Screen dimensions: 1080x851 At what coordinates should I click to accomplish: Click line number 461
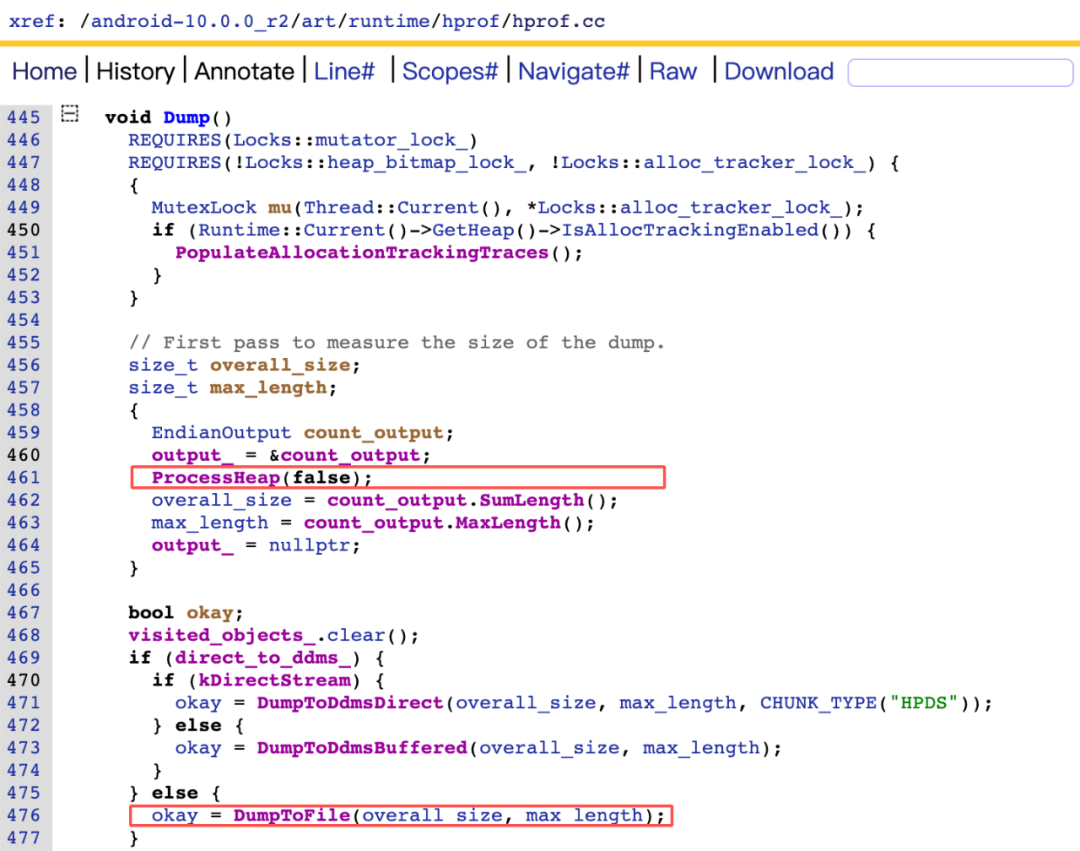tap(23, 477)
